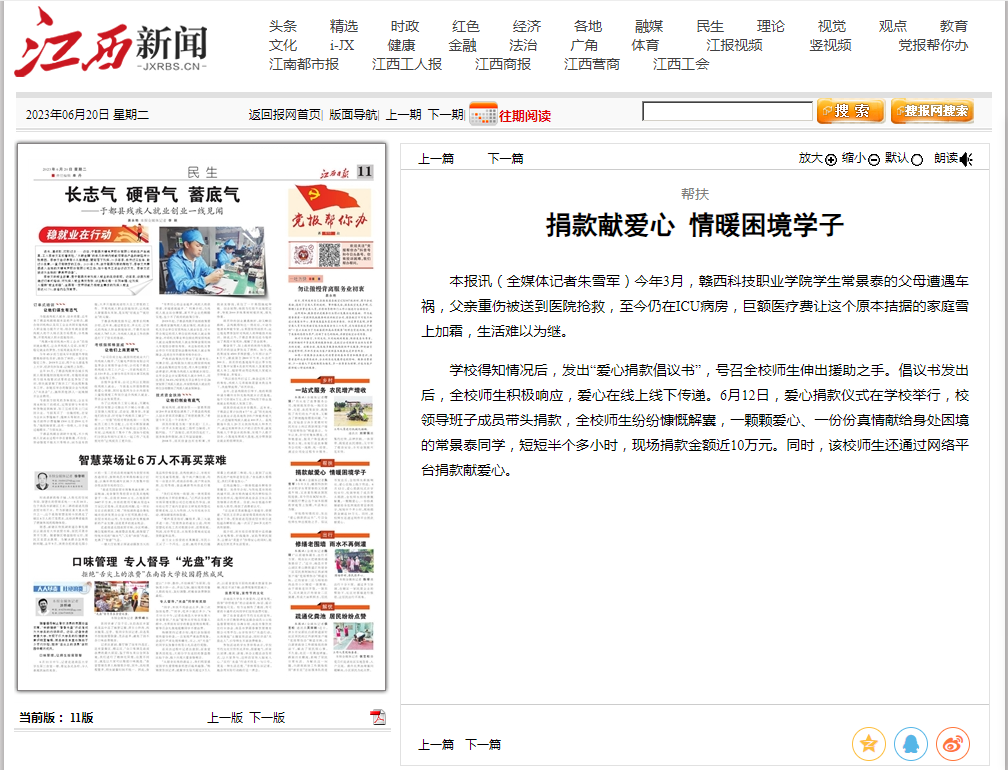Select 江西工人报 in navigation bar

click(x=407, y=64)
